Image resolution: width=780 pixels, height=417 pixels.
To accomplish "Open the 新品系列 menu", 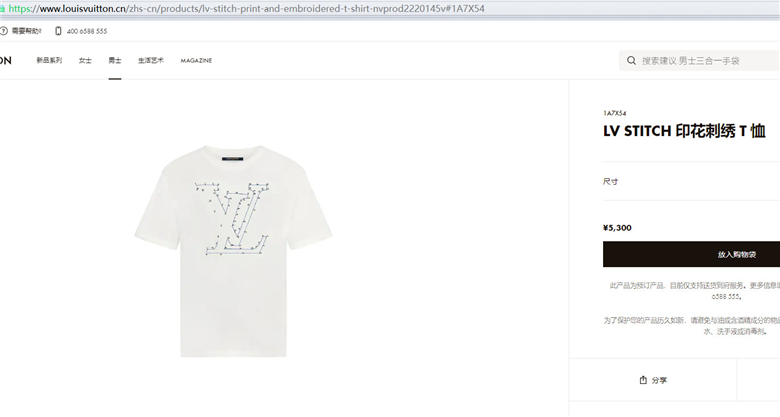I will pyautogui.click(x=49, y=60).
